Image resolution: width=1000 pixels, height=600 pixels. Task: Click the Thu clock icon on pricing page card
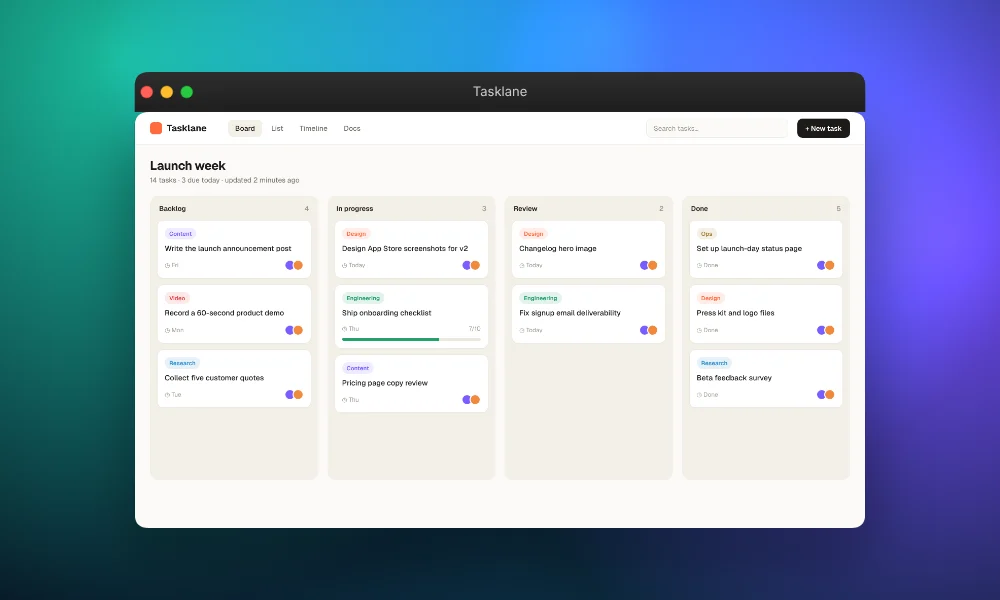coord(344,400)
